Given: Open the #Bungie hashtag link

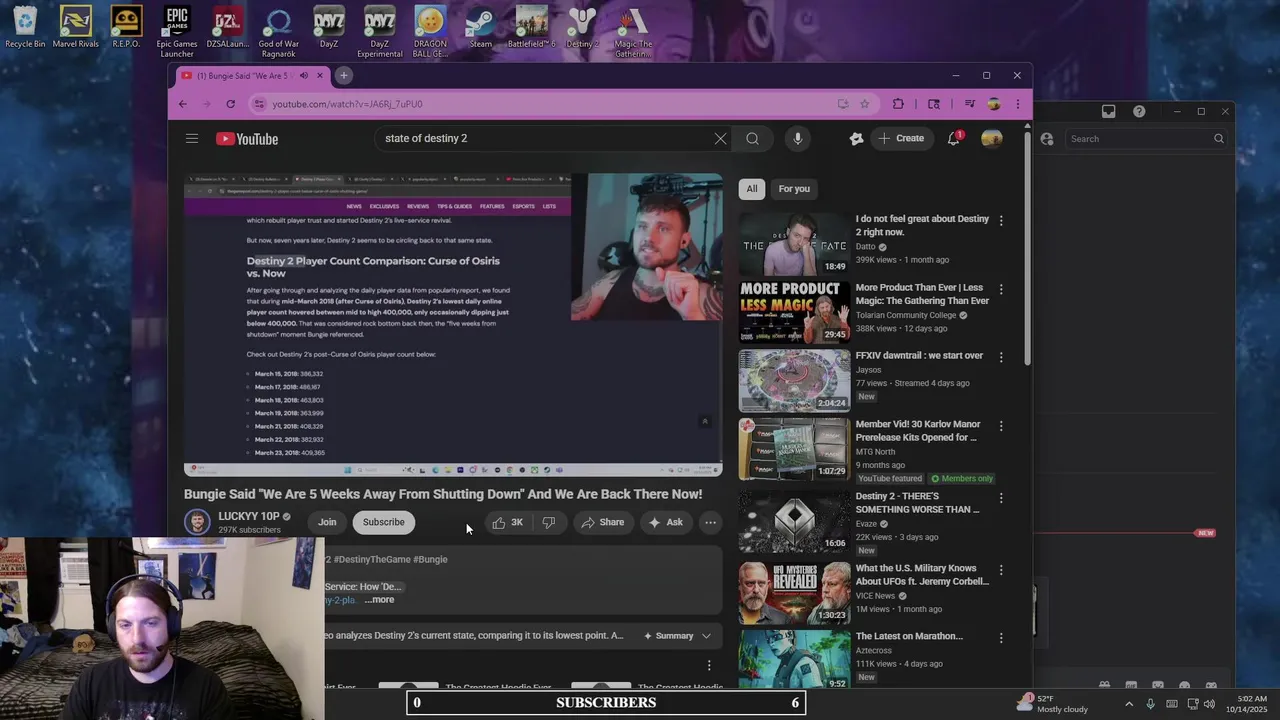Looking at the screenshot, I should pyautogui.click(x=430, y=559).
